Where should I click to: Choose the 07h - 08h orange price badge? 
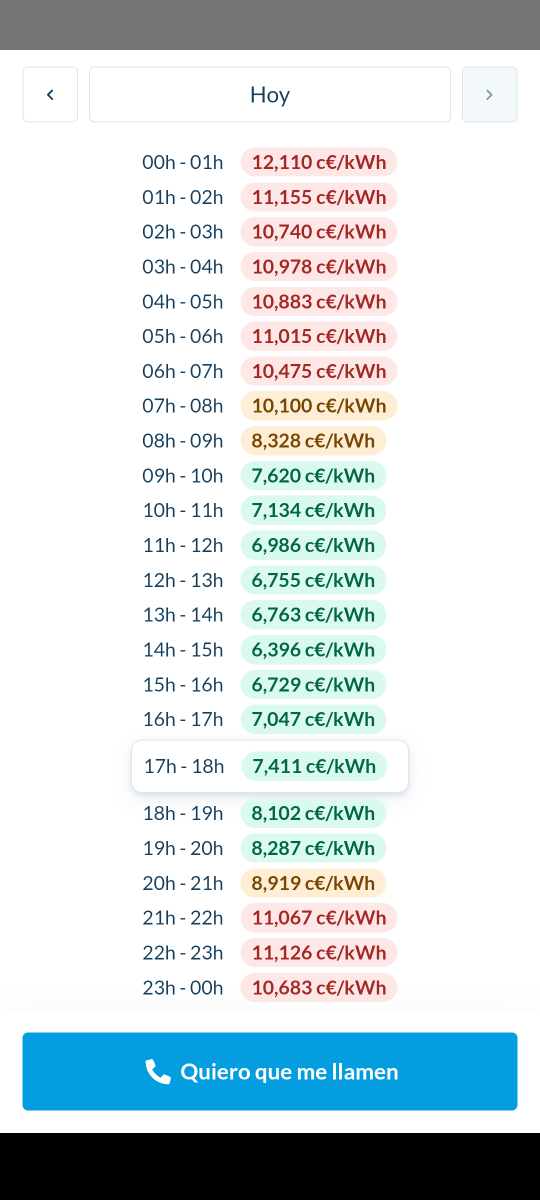pyautogui.click(x=319, y=406)
